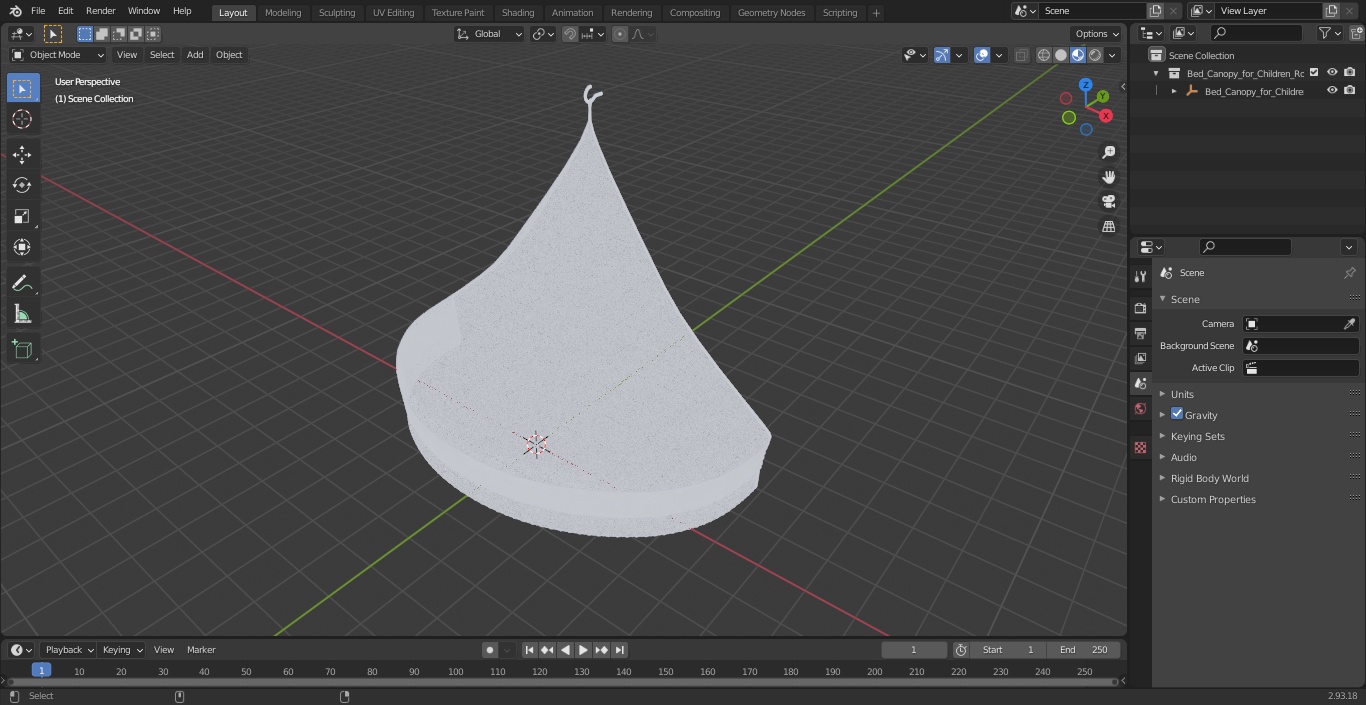Screen dimensions: 1366x705
Task: Choose the Move tool
Action: click(x=22, y=155)
